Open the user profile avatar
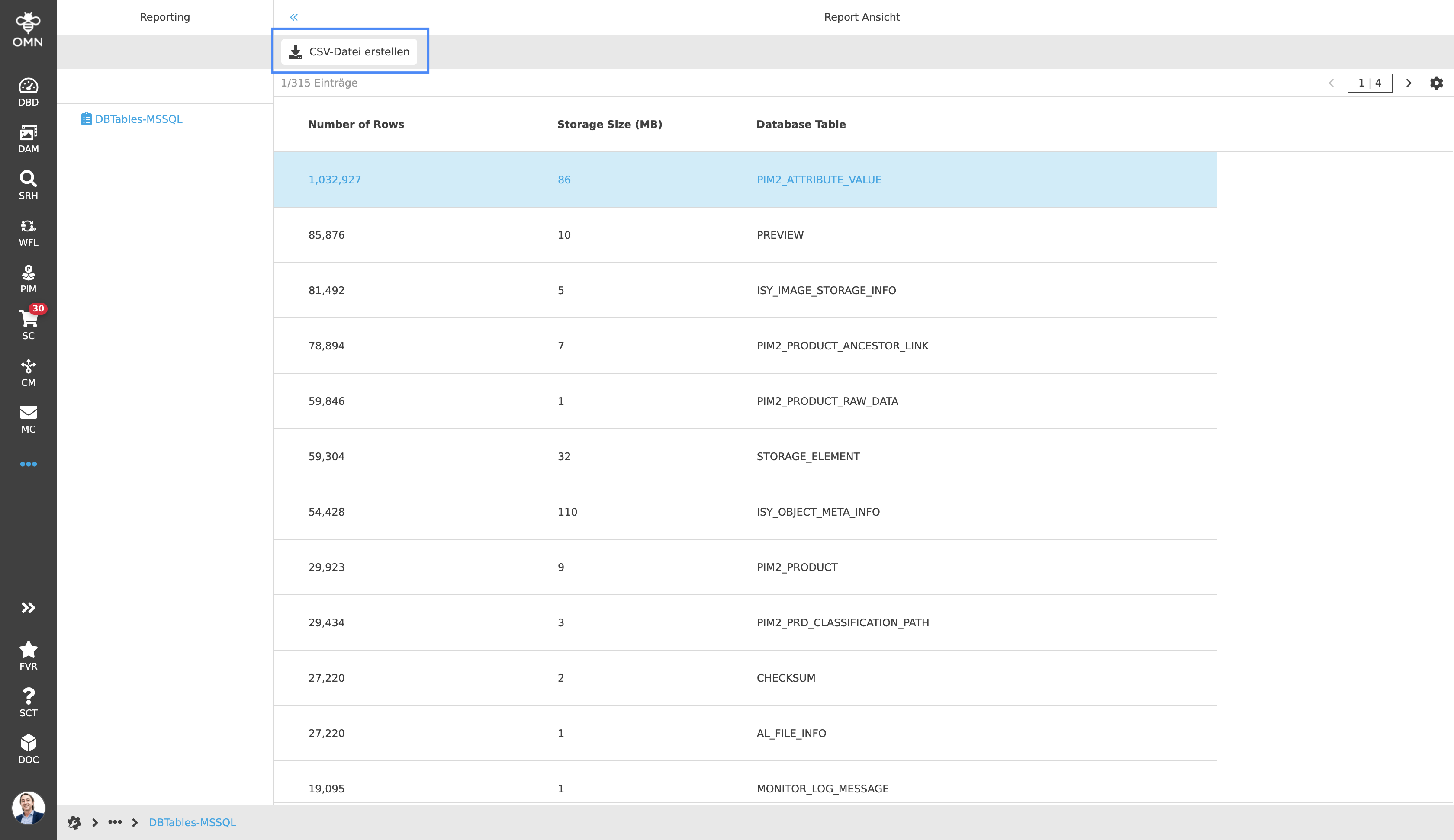 [x=28, y=807]
